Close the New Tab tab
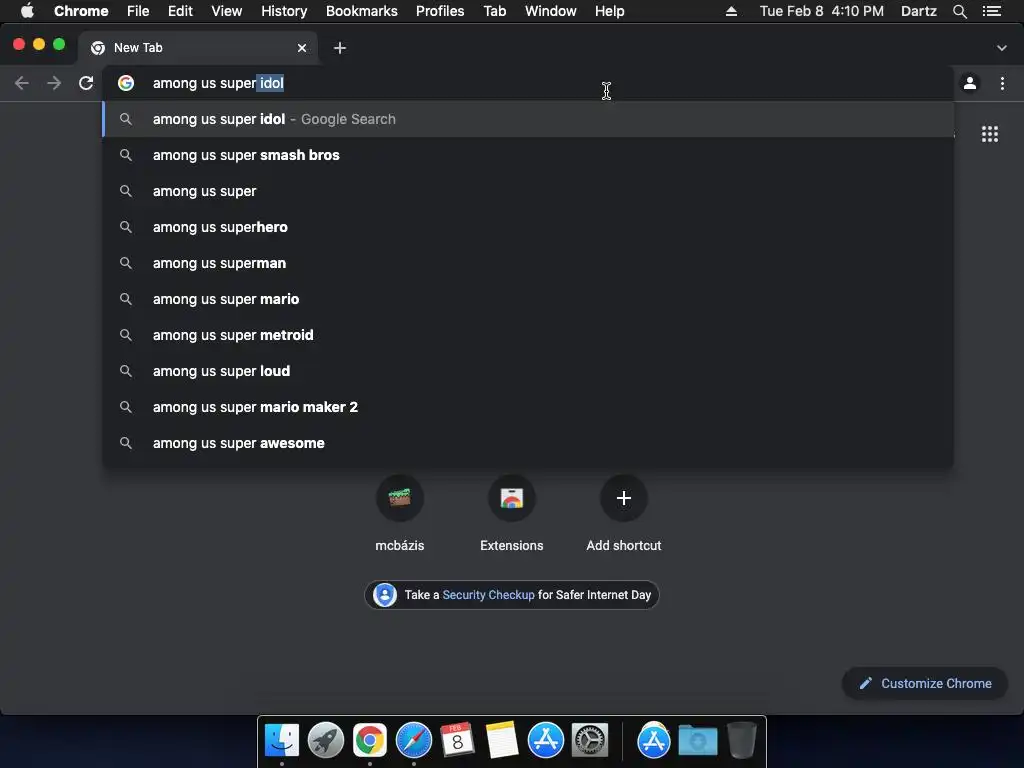This screenshot has width=1024, height=768. click(302, 48)
